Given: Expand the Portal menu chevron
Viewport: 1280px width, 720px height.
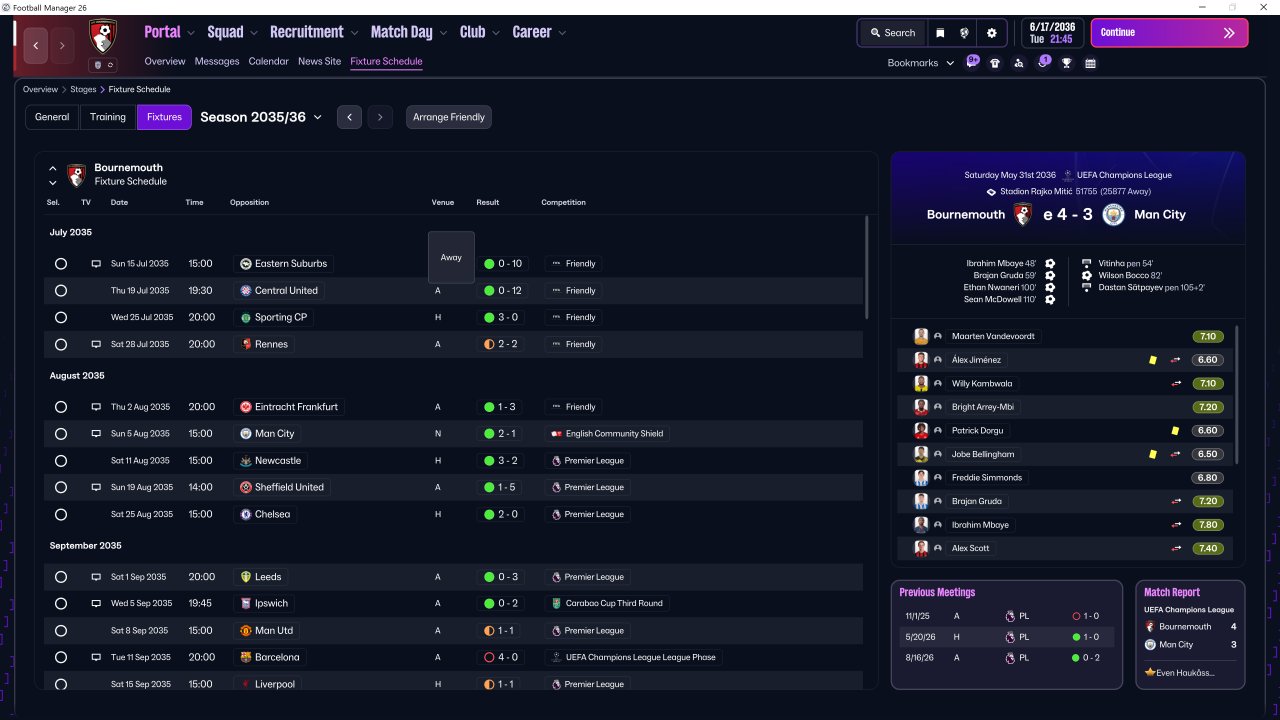Looking at the screenshot, I should [191, 33].
